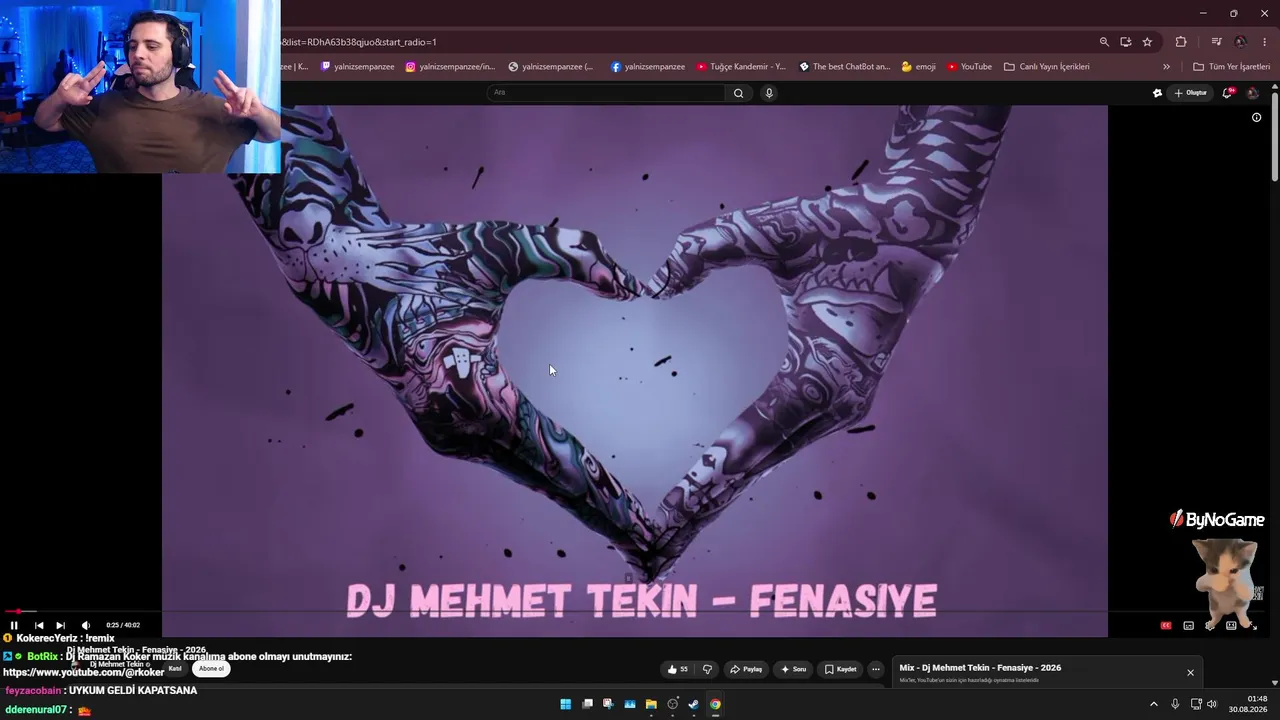Open Steam from taskbar
The image size is (1280, 720).
click(x=694, y=704)
